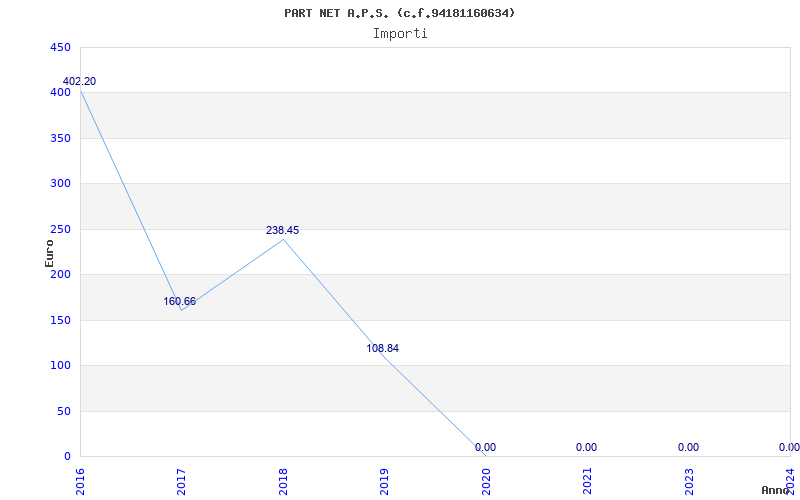
Task: Click the 238.45 peak value label
Action: [282, 231]
